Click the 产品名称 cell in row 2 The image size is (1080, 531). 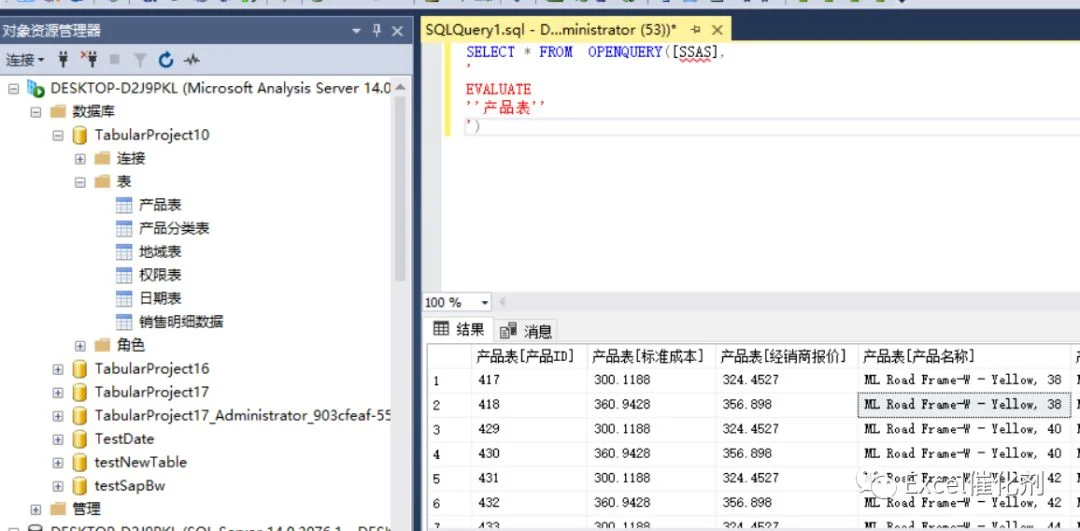click(x=965, y=405)
